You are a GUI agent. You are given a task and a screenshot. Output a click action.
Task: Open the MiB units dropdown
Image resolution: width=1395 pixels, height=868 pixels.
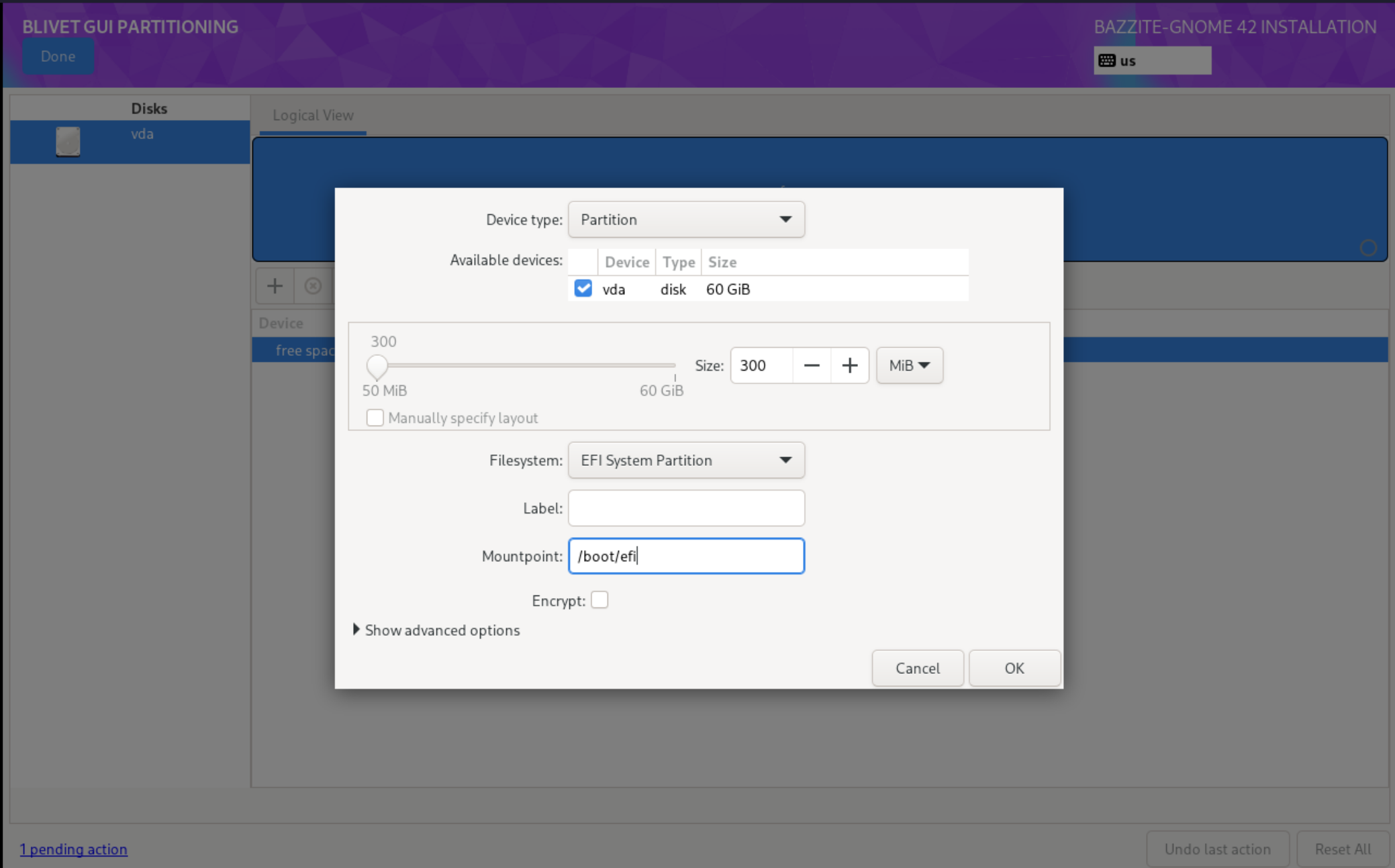pyautogui.click(x=909, y=365)
